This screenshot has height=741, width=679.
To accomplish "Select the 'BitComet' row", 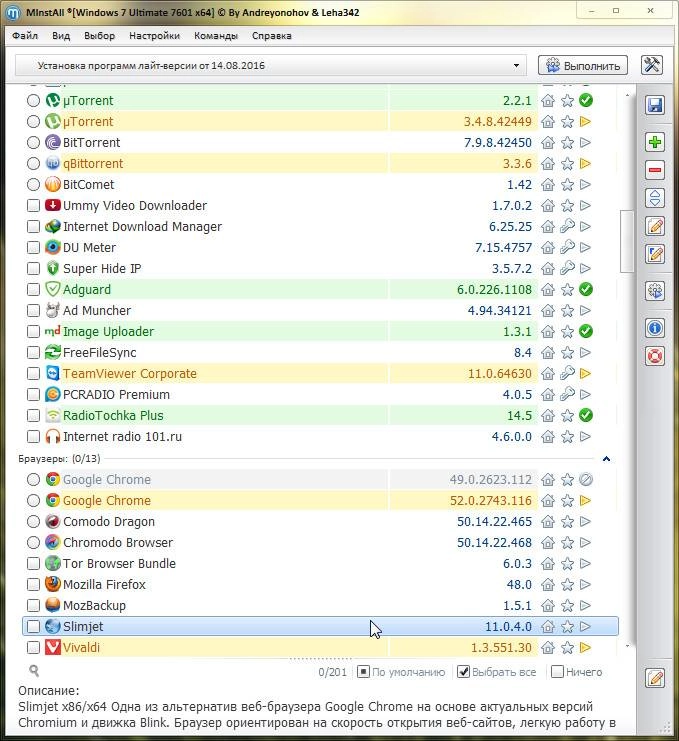I will pos(320,185).
